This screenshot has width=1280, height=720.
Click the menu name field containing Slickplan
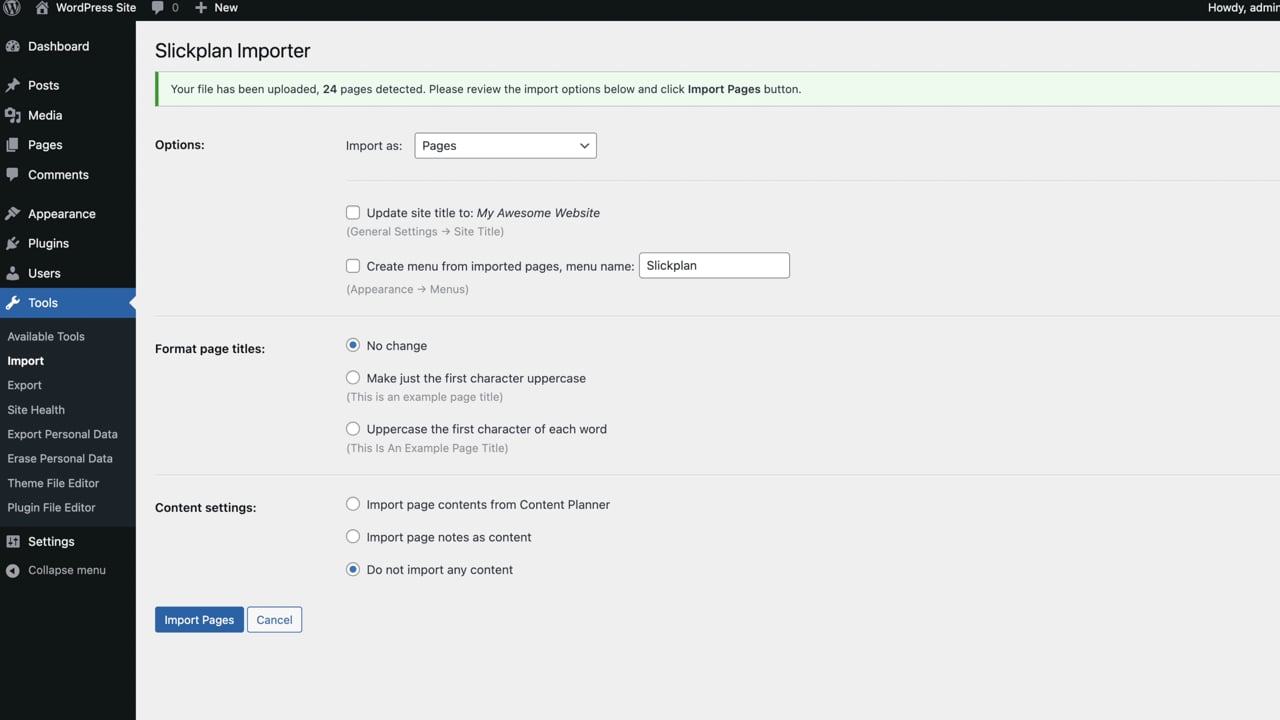coord(714,265)
